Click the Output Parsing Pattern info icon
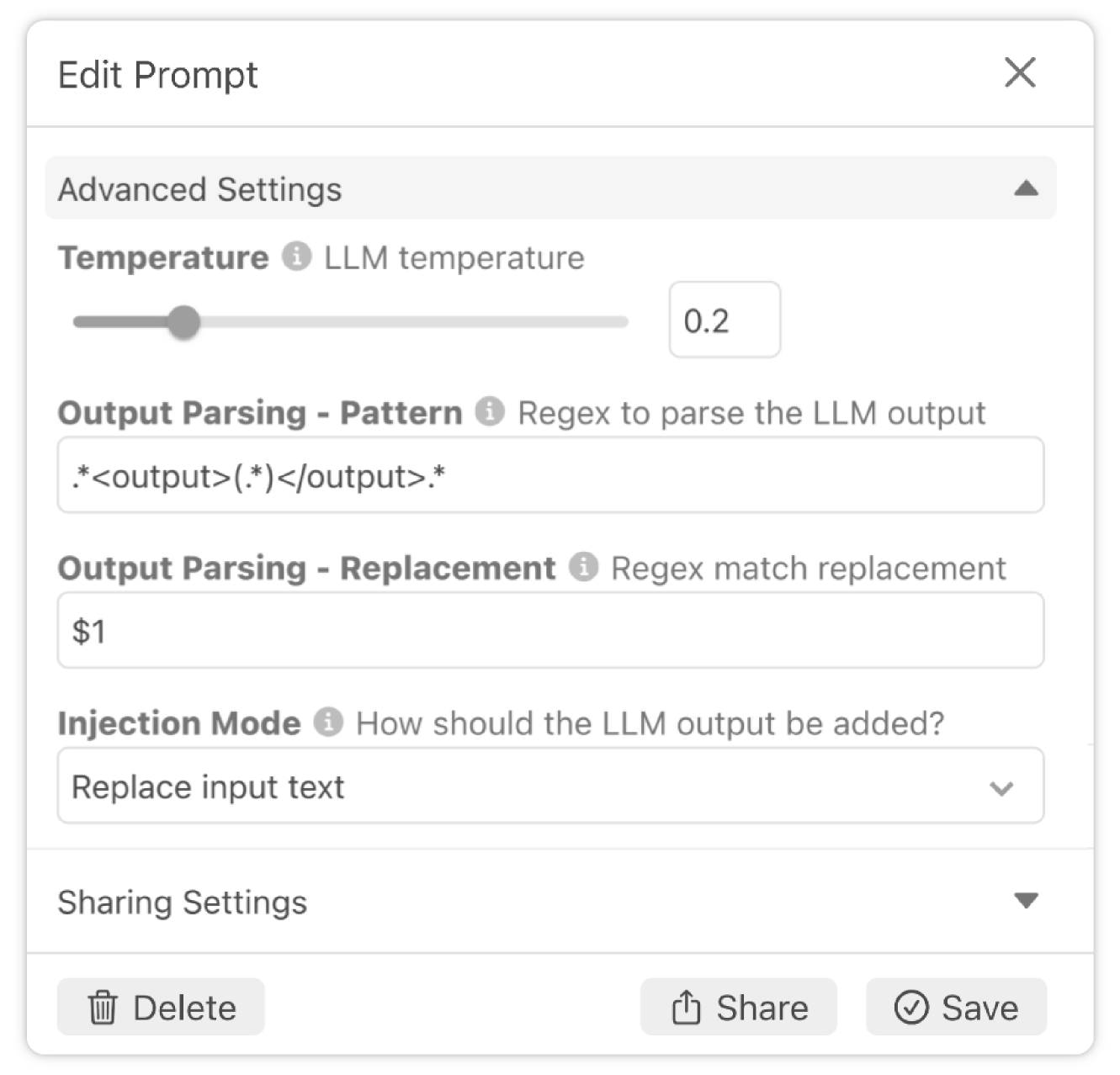The image size is (1120, 1075). click(490, 412)
